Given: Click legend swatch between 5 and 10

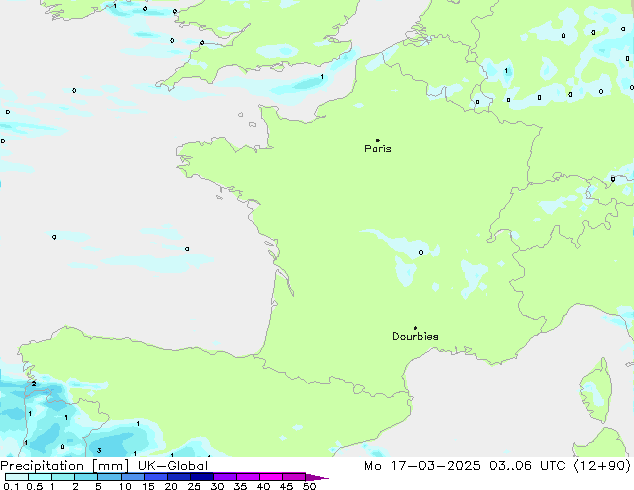Looking at the screenshot, I should [x=109, y=477].
